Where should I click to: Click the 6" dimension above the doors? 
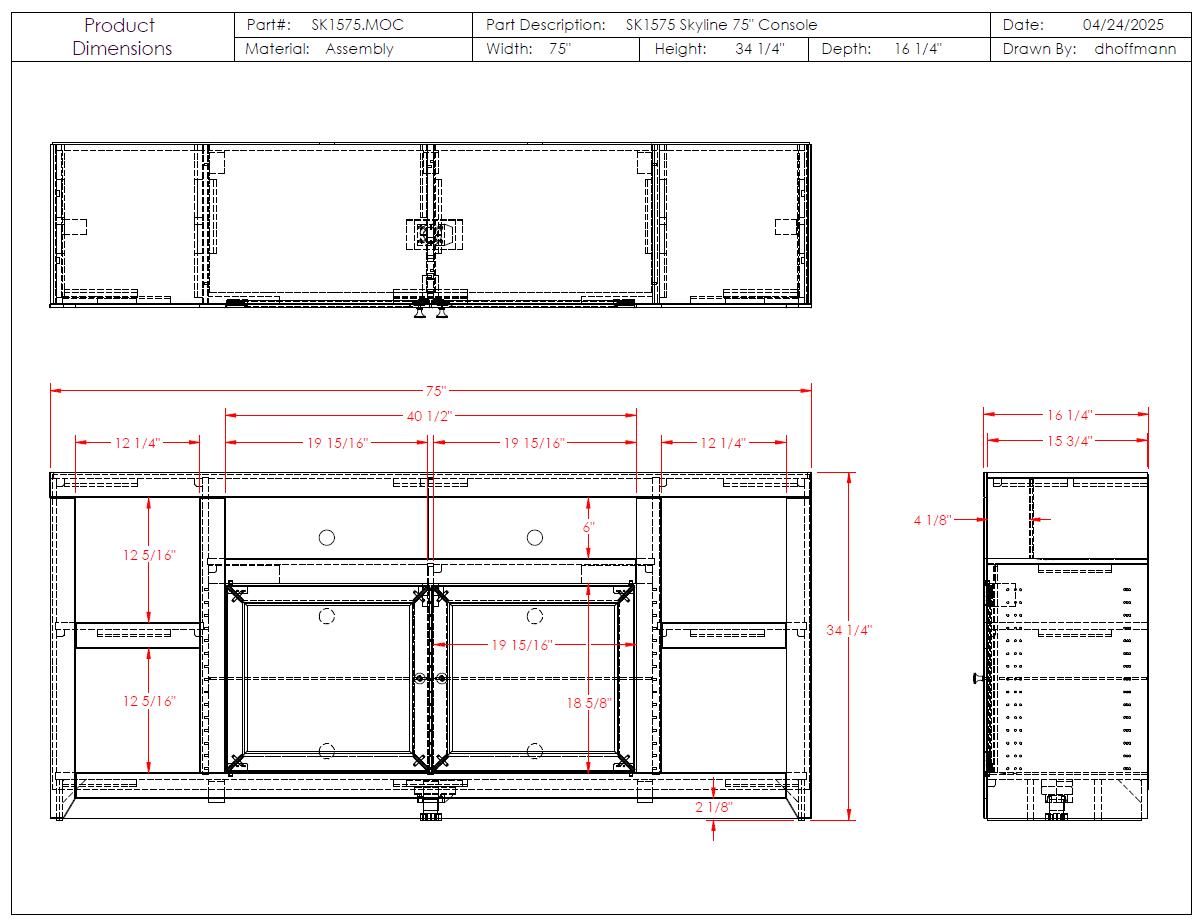(x=589, y=526)
